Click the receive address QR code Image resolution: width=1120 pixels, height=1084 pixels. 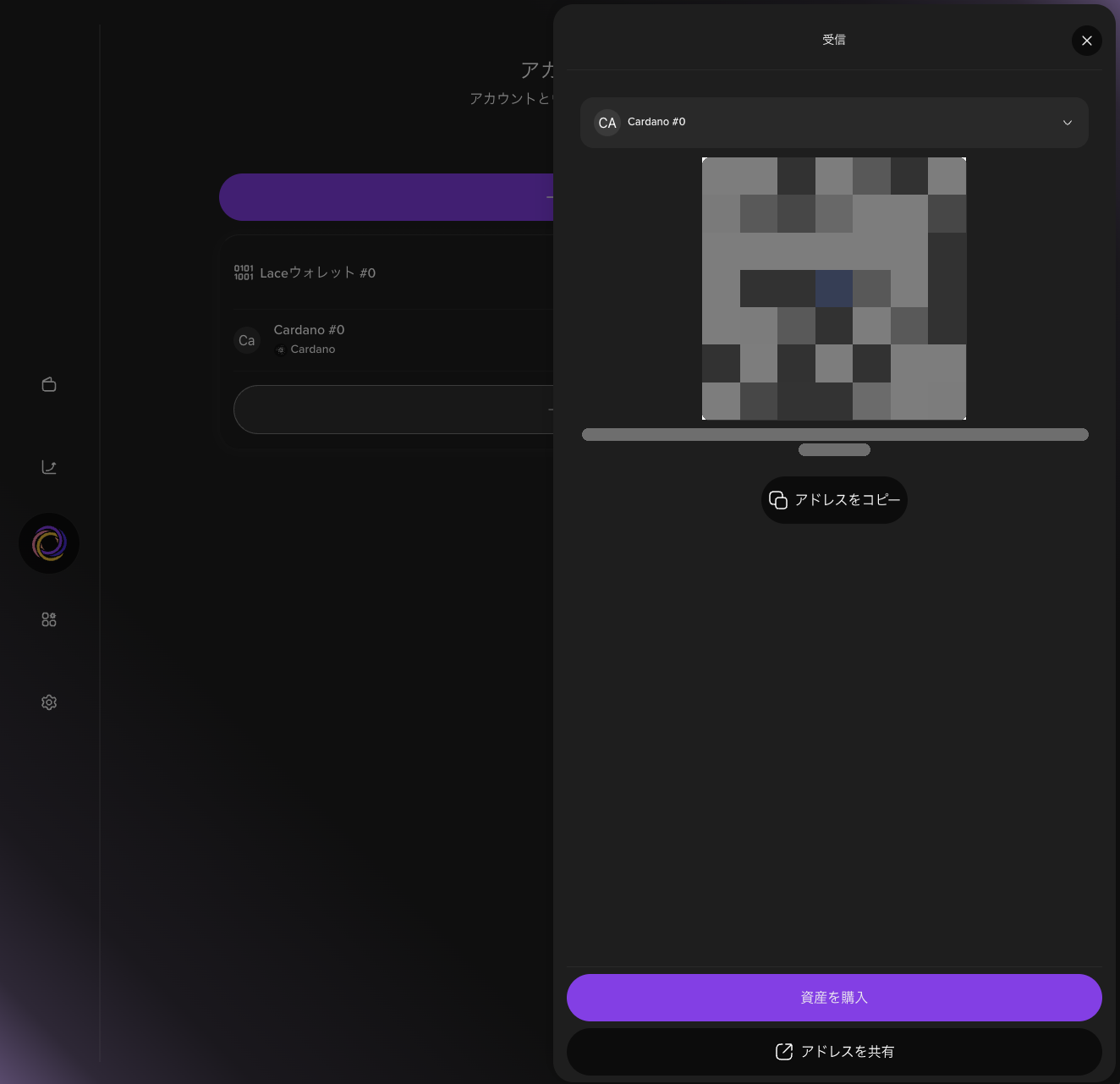[834, 289]
